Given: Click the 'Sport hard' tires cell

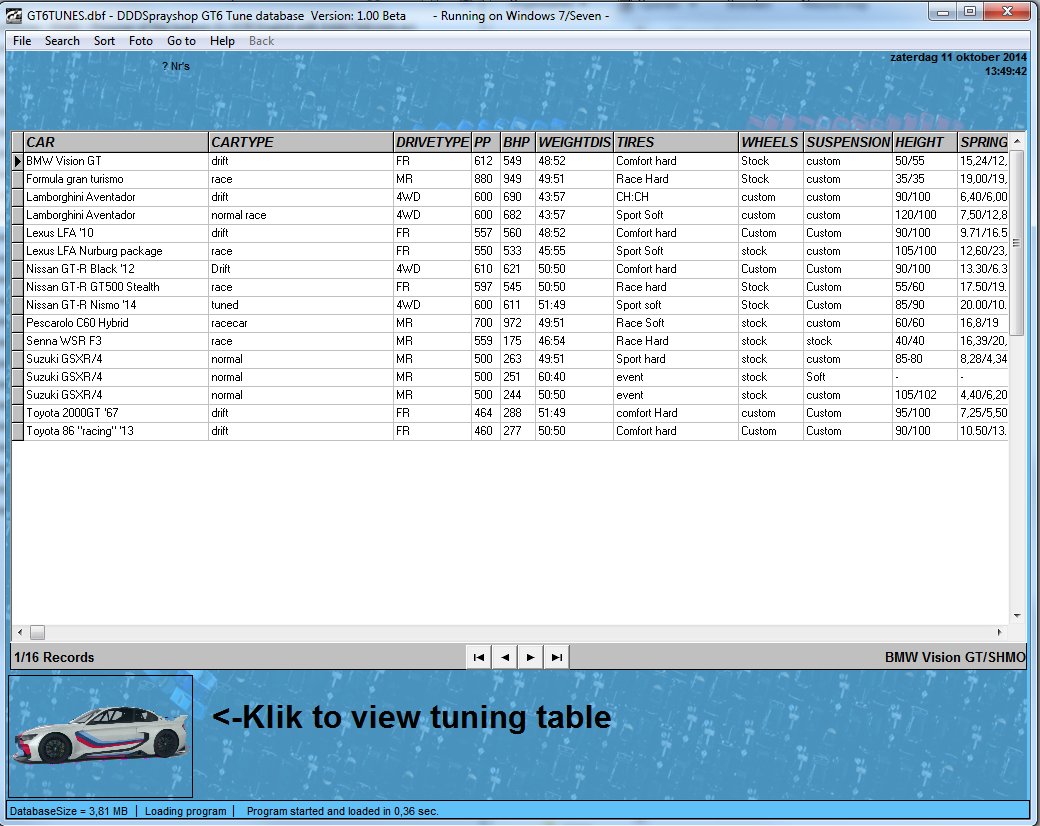Looking at the screenshot, I should point(676,358).
